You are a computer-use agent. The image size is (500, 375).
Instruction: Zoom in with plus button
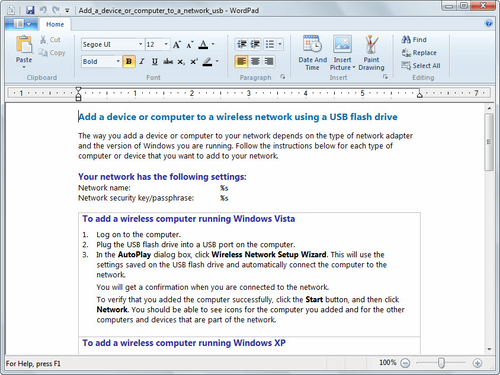click(477, 363)
